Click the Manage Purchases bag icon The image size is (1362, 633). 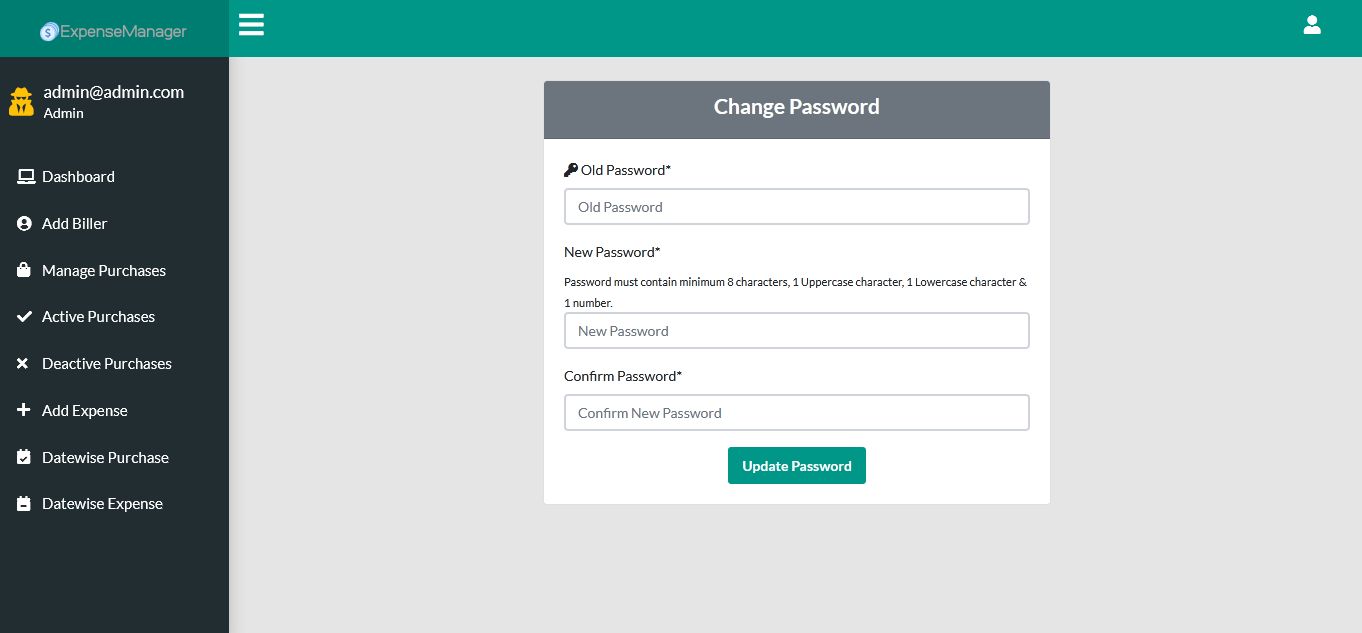coord(25,271)
